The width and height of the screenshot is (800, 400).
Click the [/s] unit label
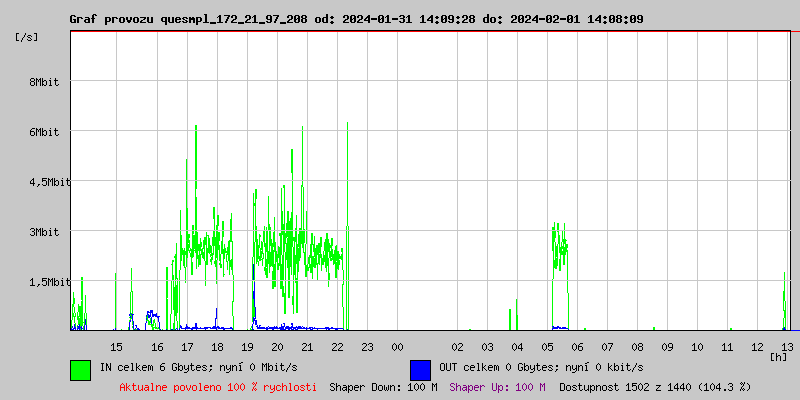click(x=28, y=37)
